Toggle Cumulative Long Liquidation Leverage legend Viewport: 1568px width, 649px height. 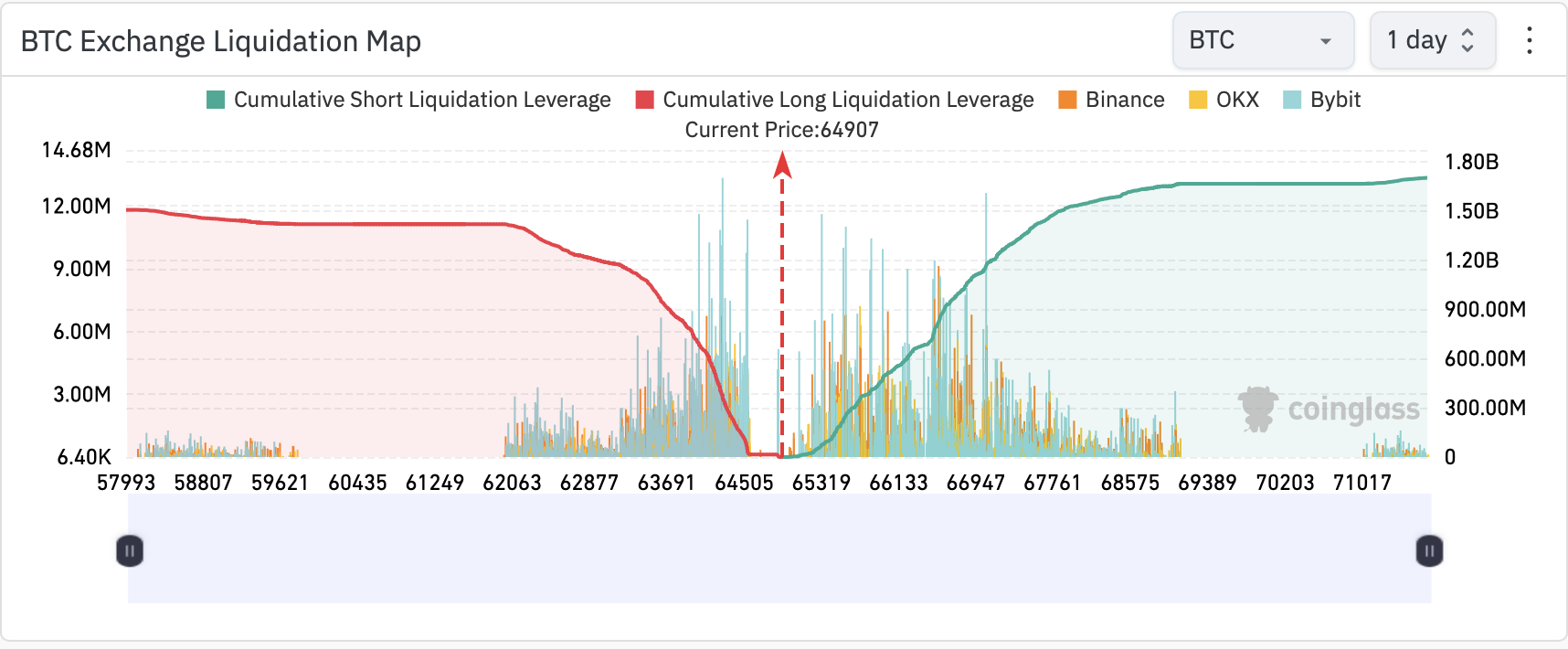[x=834, y=100]
